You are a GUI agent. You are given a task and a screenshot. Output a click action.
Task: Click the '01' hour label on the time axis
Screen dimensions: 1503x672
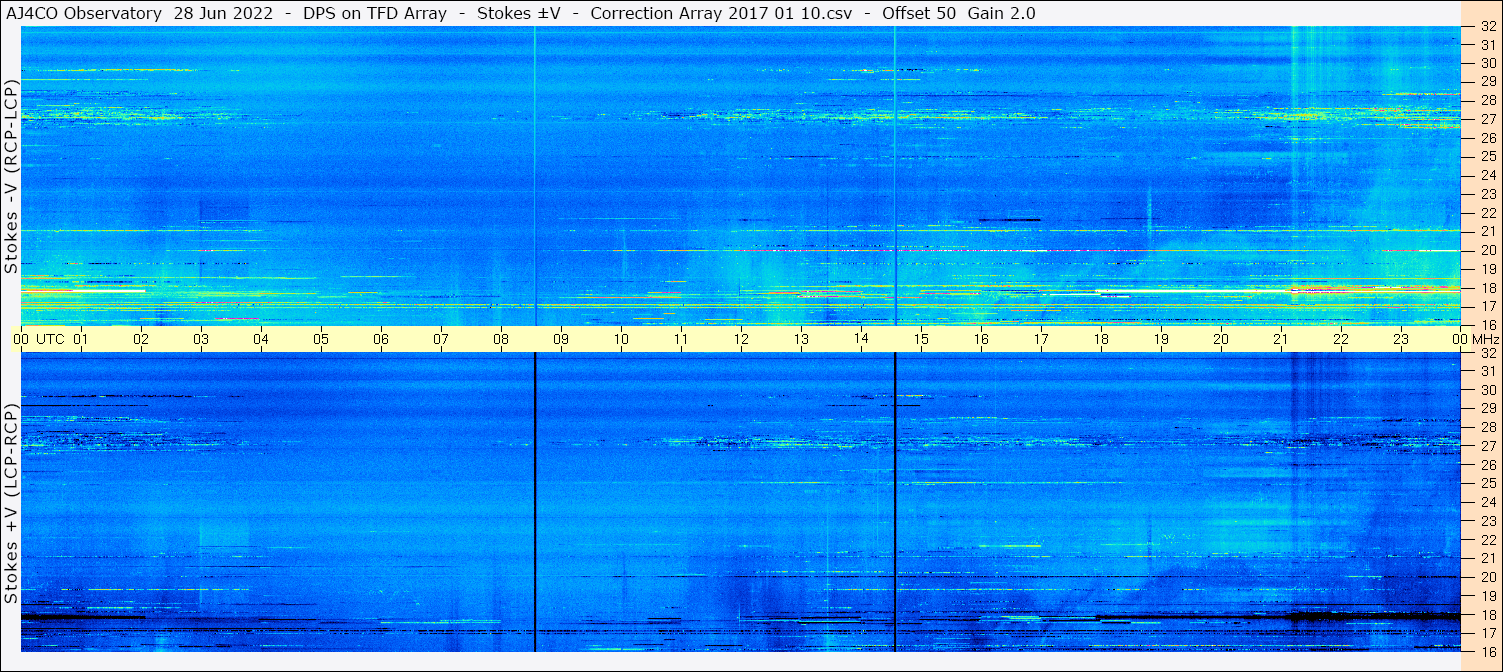click(x=81, y=339)
